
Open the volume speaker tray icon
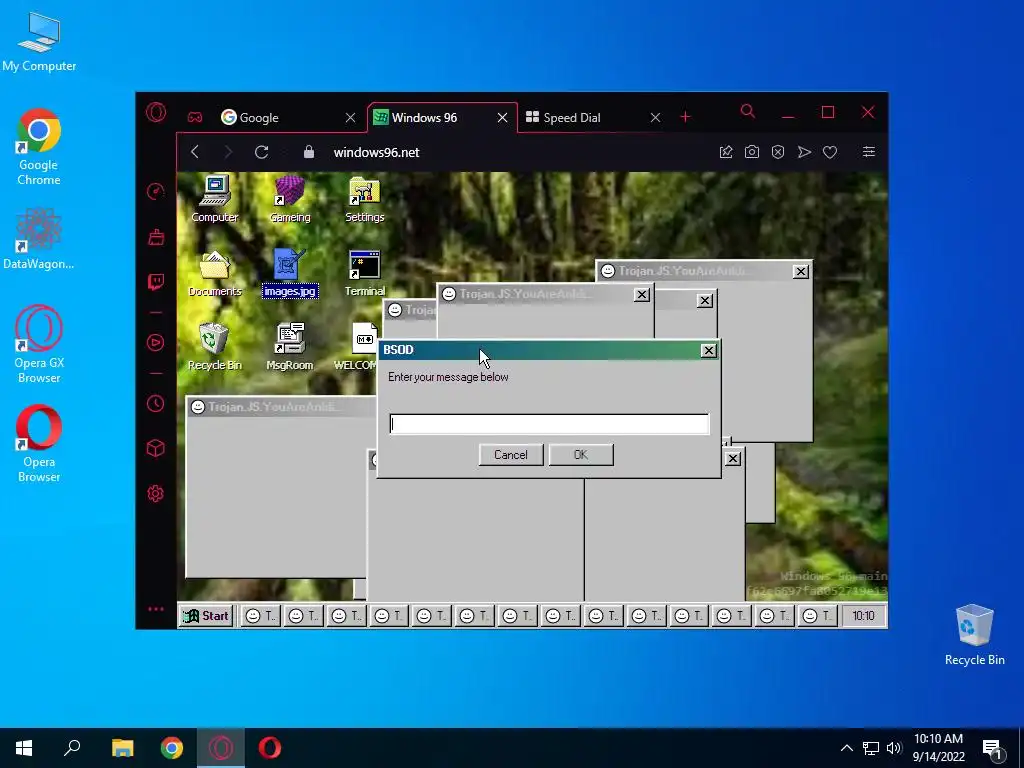point(894,748)
